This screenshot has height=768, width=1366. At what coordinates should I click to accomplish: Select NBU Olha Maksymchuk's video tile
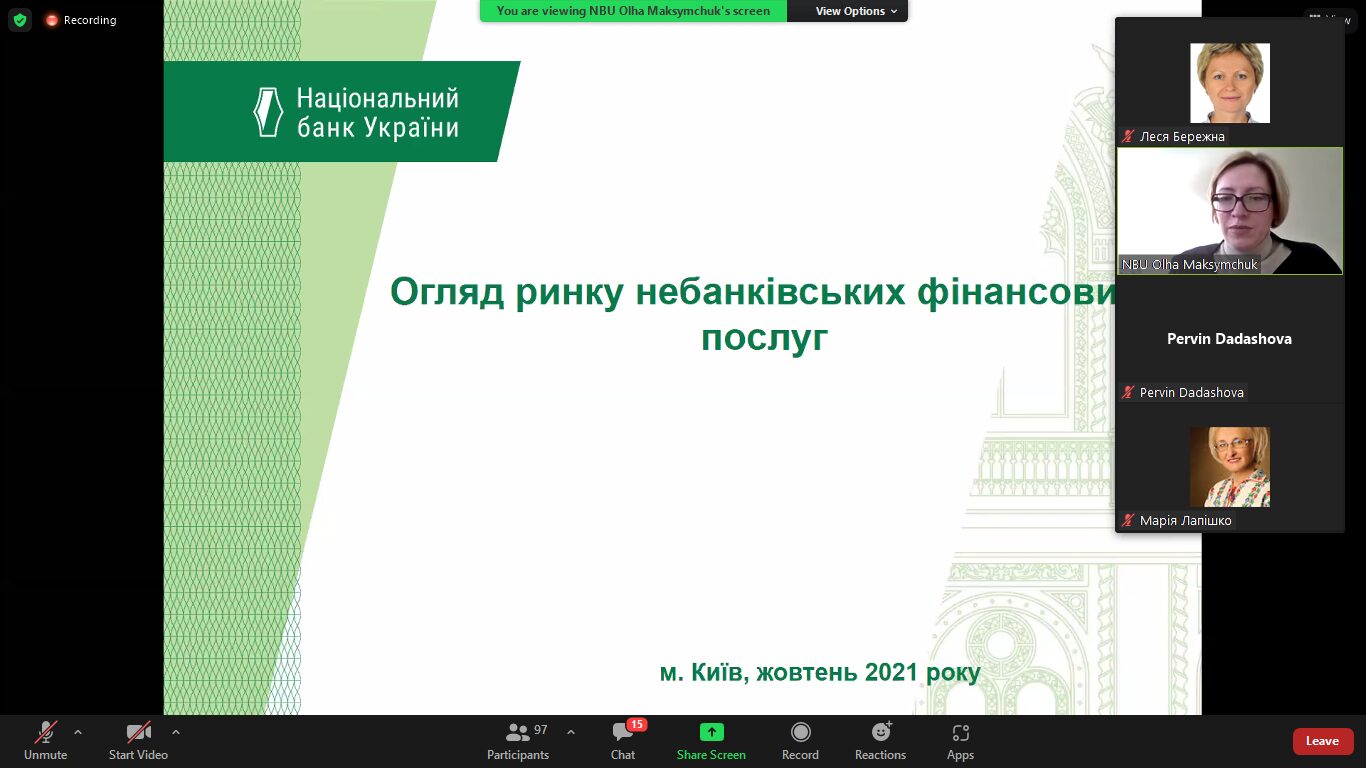[1230, 211]
